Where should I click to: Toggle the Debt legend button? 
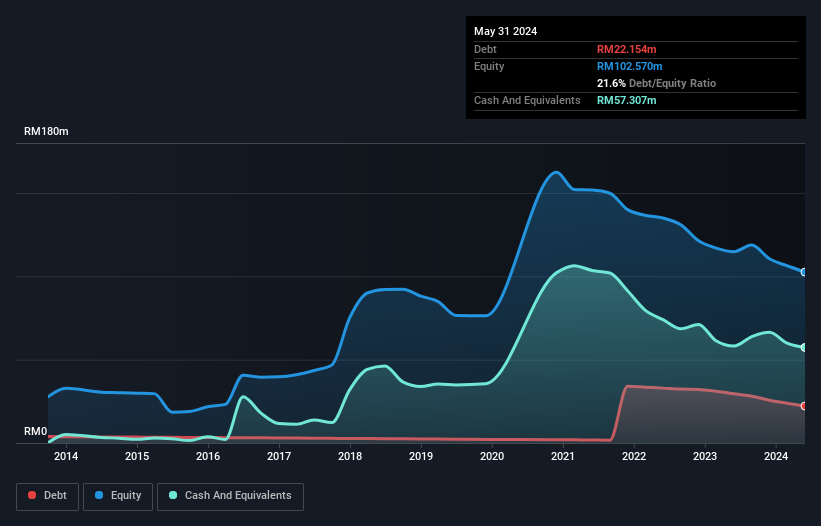pos(48,496)
